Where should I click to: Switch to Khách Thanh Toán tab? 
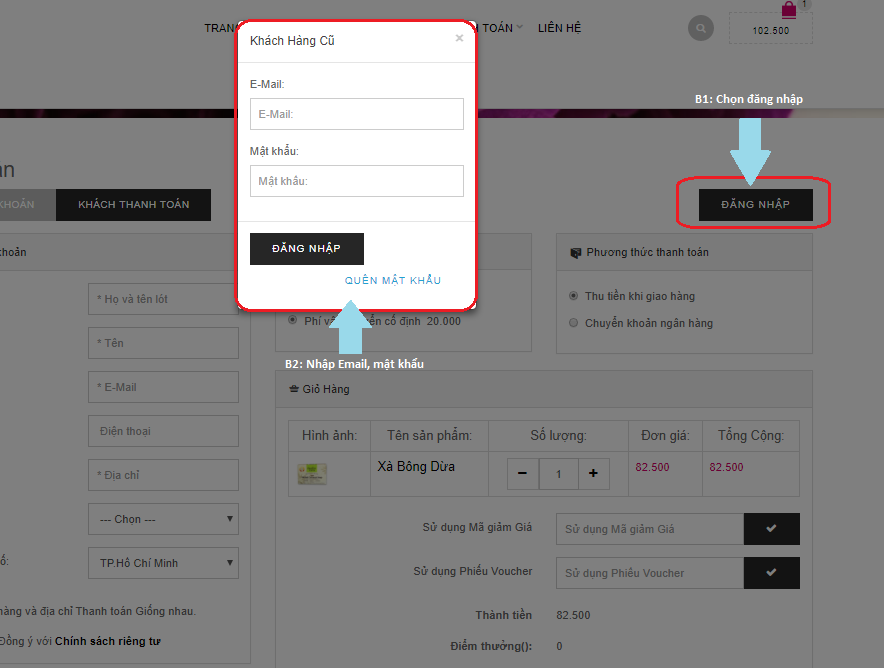pyautogui.click(x=133, y=205)
